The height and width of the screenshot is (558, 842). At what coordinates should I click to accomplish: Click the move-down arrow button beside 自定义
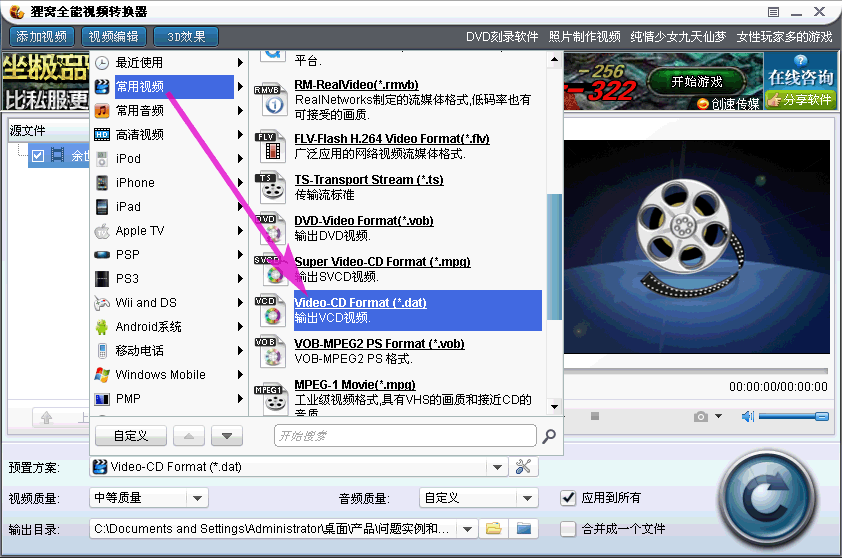(227, 436)
